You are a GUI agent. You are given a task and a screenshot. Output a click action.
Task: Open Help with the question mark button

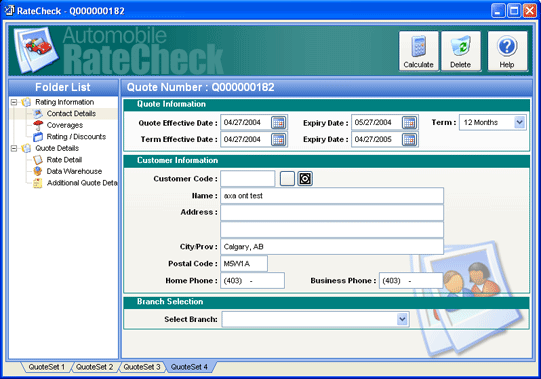tap(507, 51)
